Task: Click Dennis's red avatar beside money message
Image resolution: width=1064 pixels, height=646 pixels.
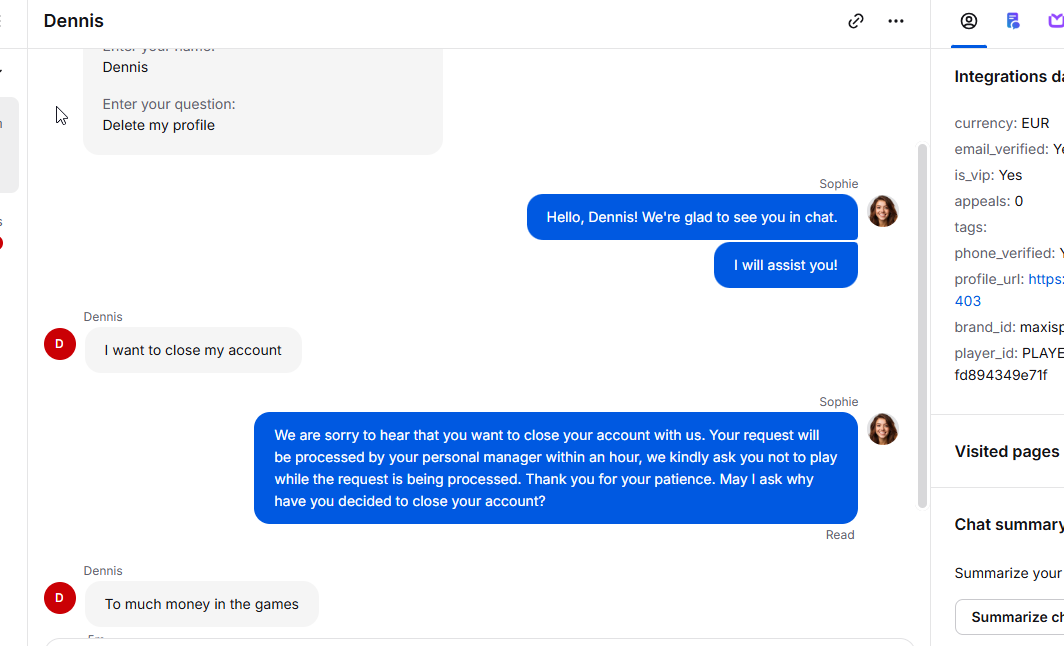Action: coord(60,598)
